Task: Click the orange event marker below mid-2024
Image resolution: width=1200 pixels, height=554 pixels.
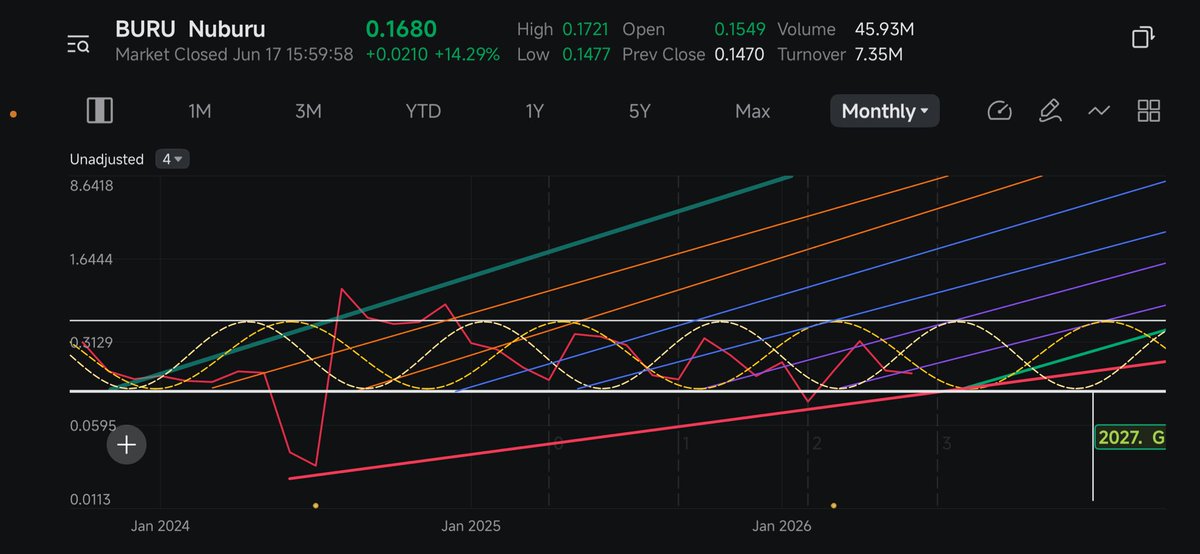Action: coord(316,506)
